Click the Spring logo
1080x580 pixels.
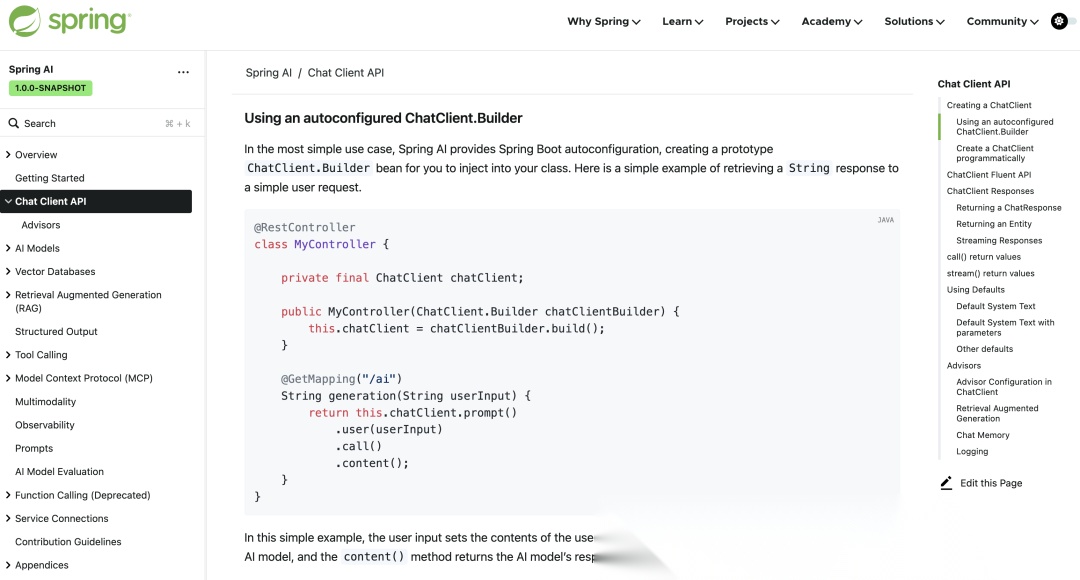pos(70,21)
